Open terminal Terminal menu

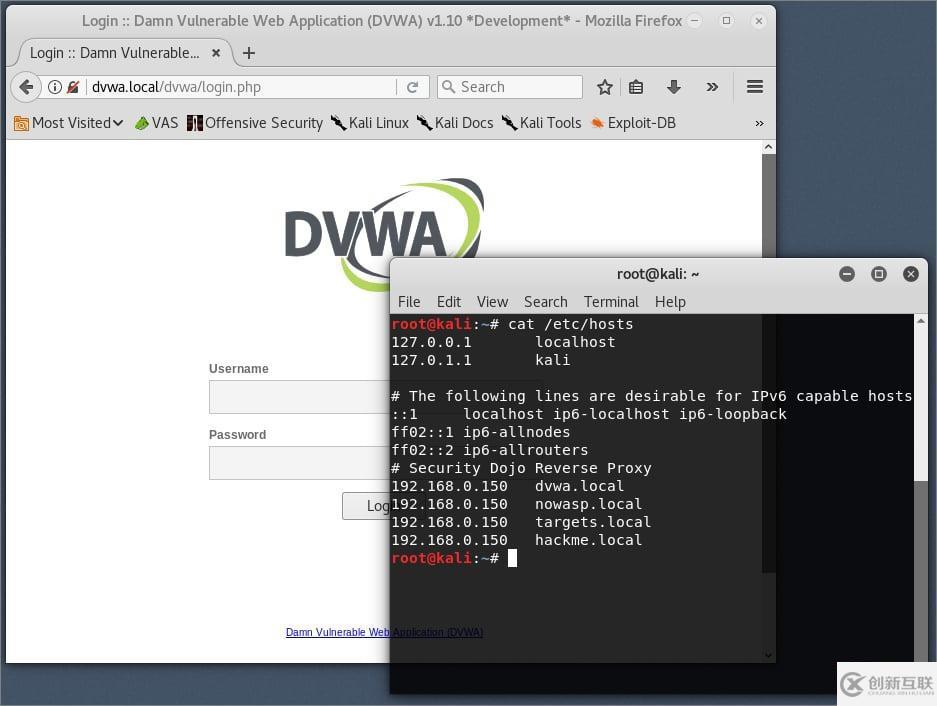coord(611,302)
